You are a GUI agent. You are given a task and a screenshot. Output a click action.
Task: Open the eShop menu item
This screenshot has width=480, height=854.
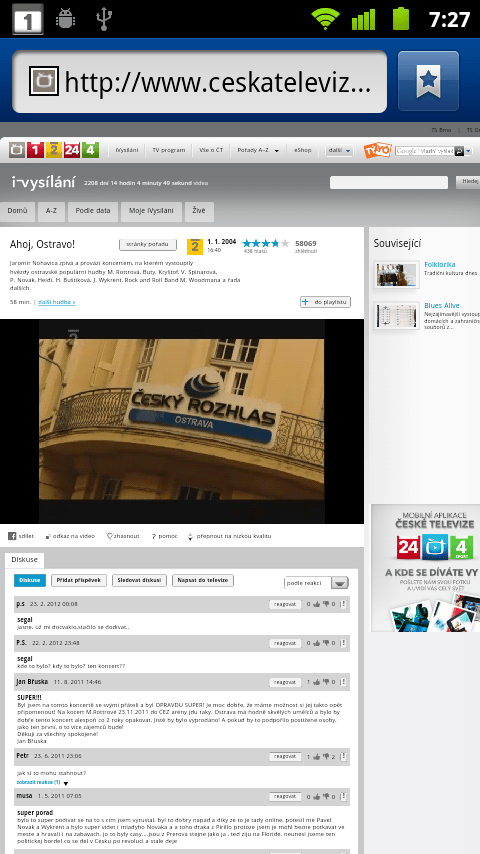pyautogui.click(x=302, y=150)
